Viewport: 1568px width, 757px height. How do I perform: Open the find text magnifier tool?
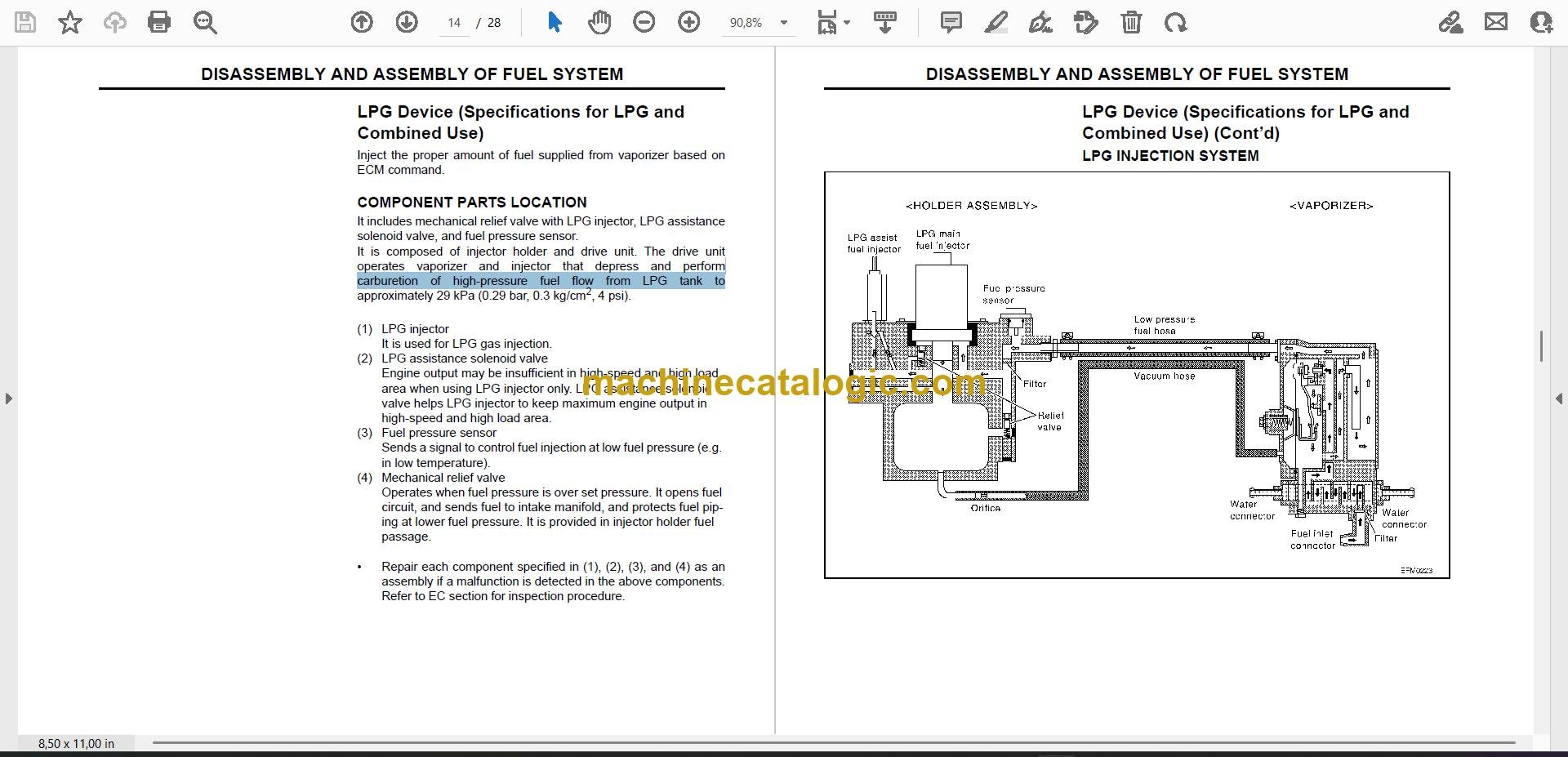pyautogui.click(x=205, y=22)
